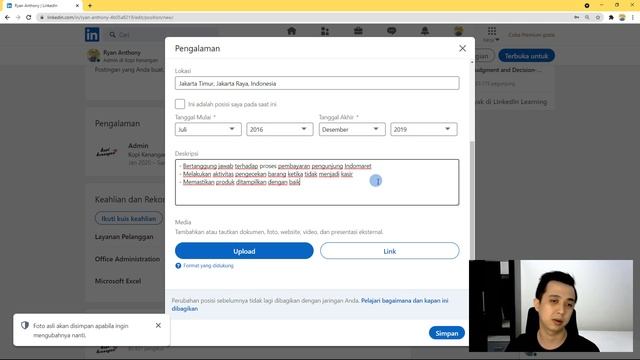The width and height of the screenshot is (640, 360).
Task: Click 'Ikuti kuis keahlian' button
Action: [x=129, y=219]
